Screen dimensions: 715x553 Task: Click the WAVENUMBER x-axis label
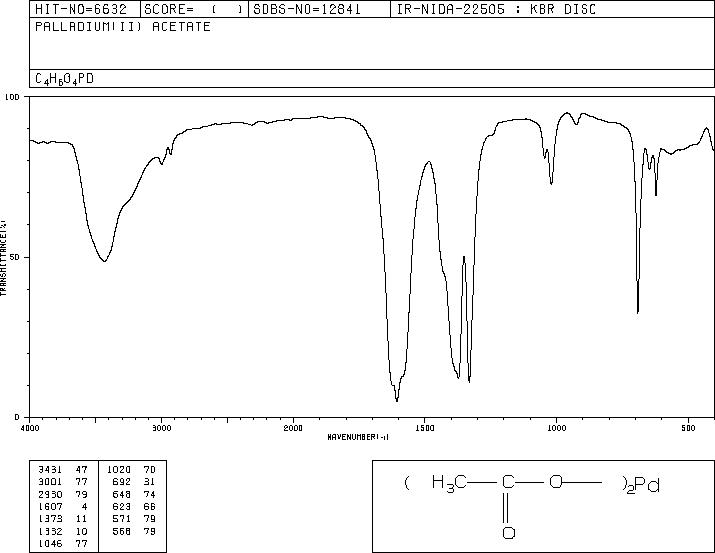point(358,437)
